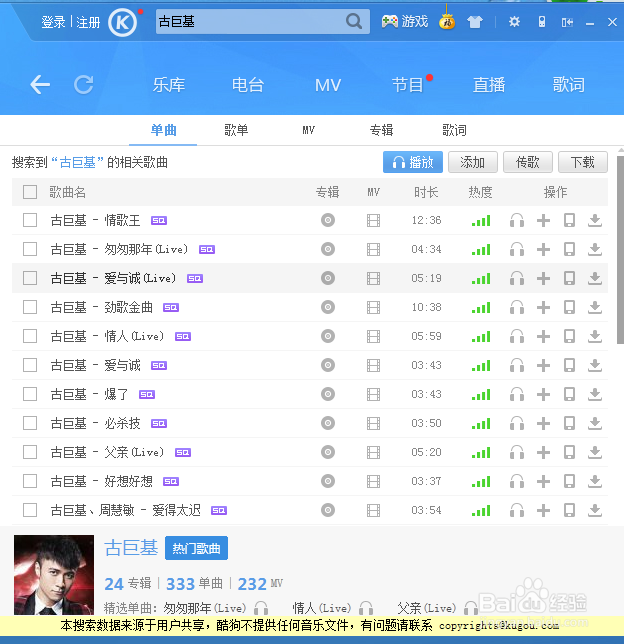Screen dimensions: 624x644
Task: Open the 古巨基 artist name link
Action: point(131,548)
